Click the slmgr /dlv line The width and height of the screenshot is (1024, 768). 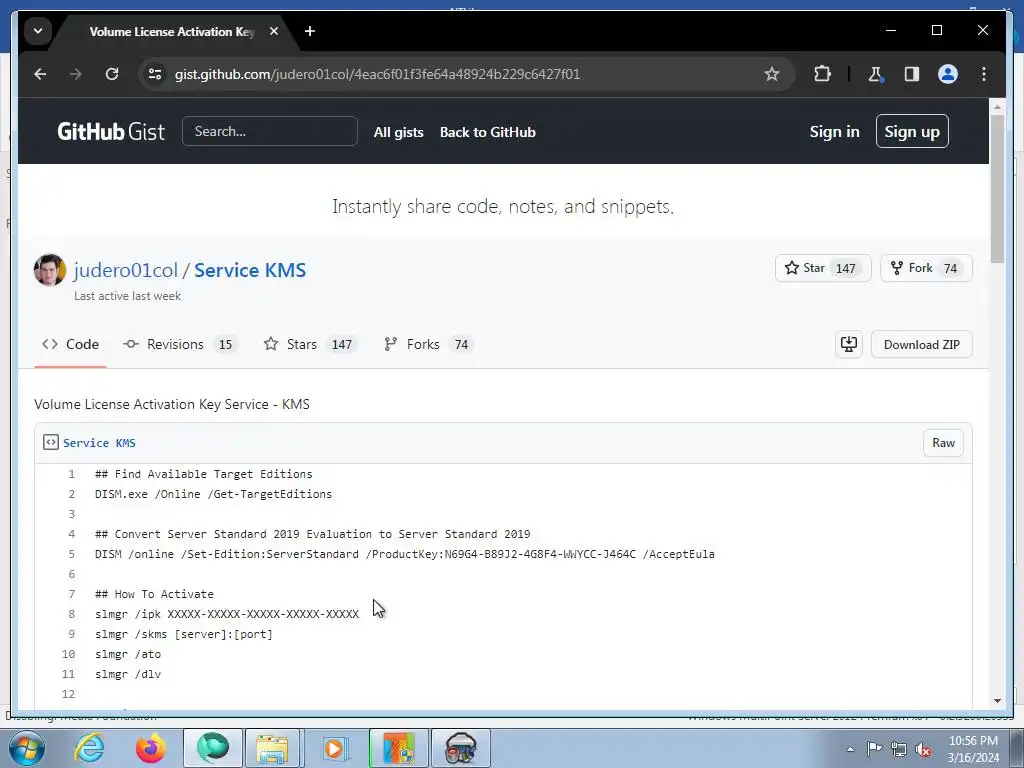pyautogui.click(x=128, y=674)
